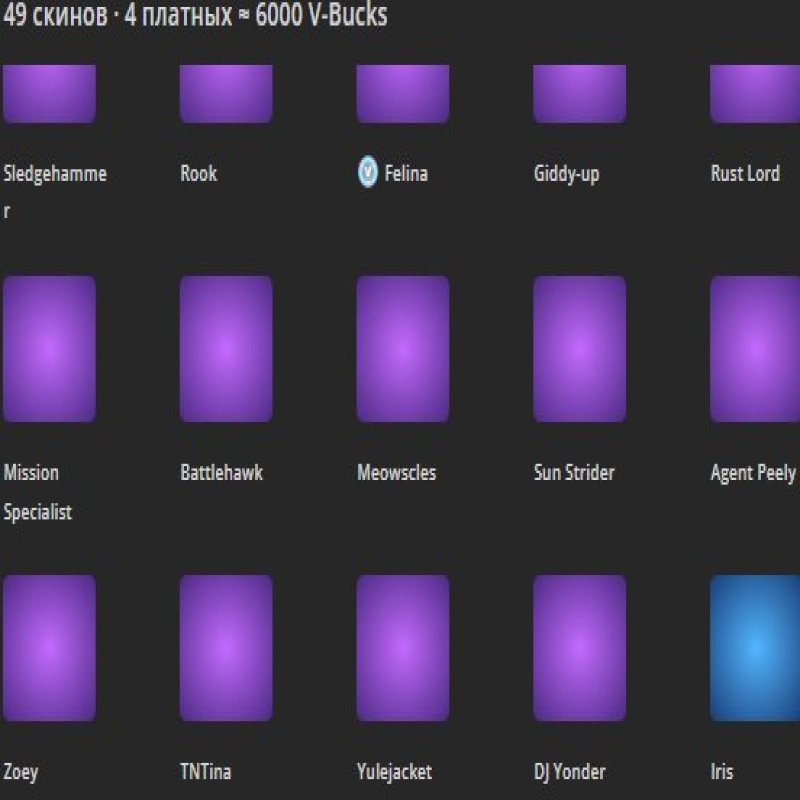Open the Mission Specialist skin thumbnail
Viewport: 800px width, 800px height.
point(49,349)
